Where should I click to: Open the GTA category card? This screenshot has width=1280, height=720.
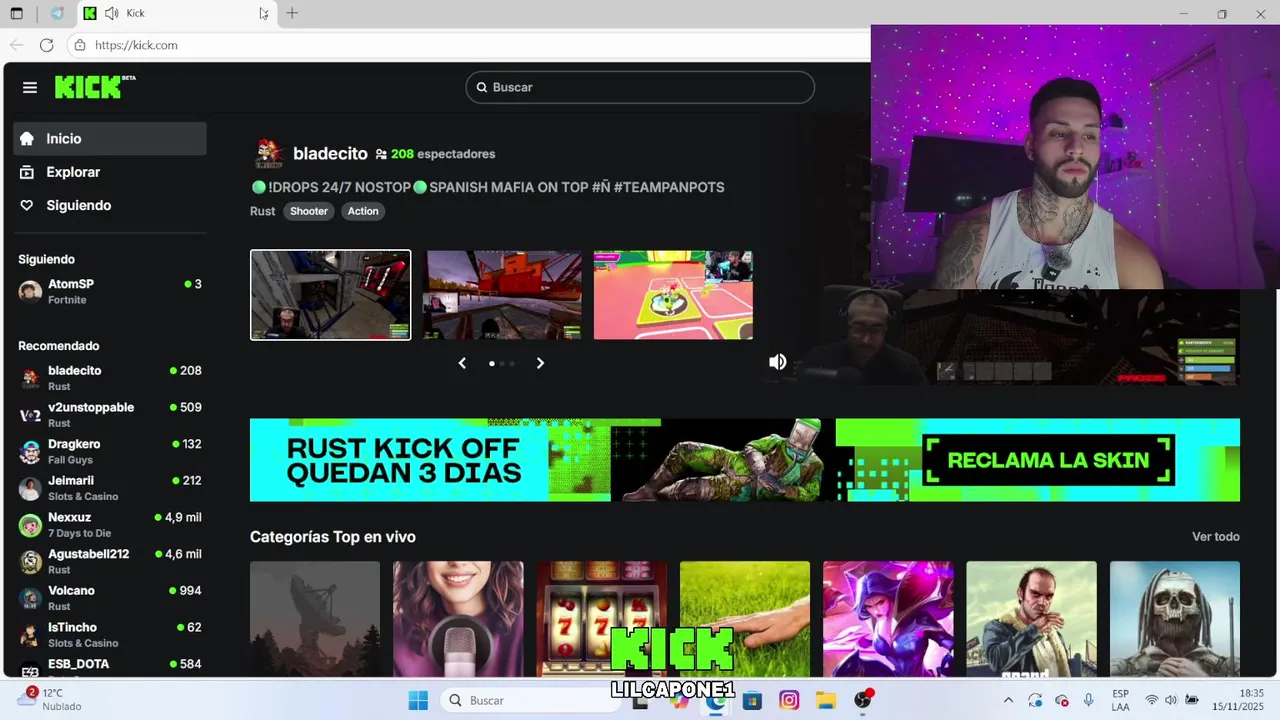coord(1031,619)
